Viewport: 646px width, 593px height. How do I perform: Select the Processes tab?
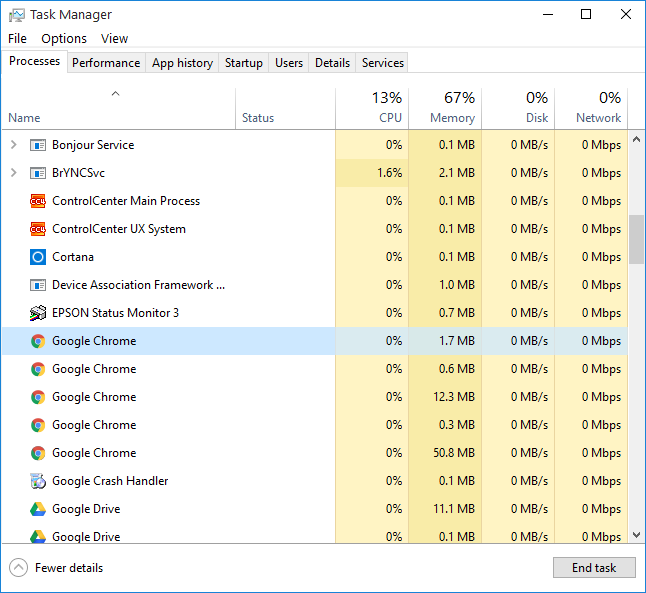tap(34, 61)
